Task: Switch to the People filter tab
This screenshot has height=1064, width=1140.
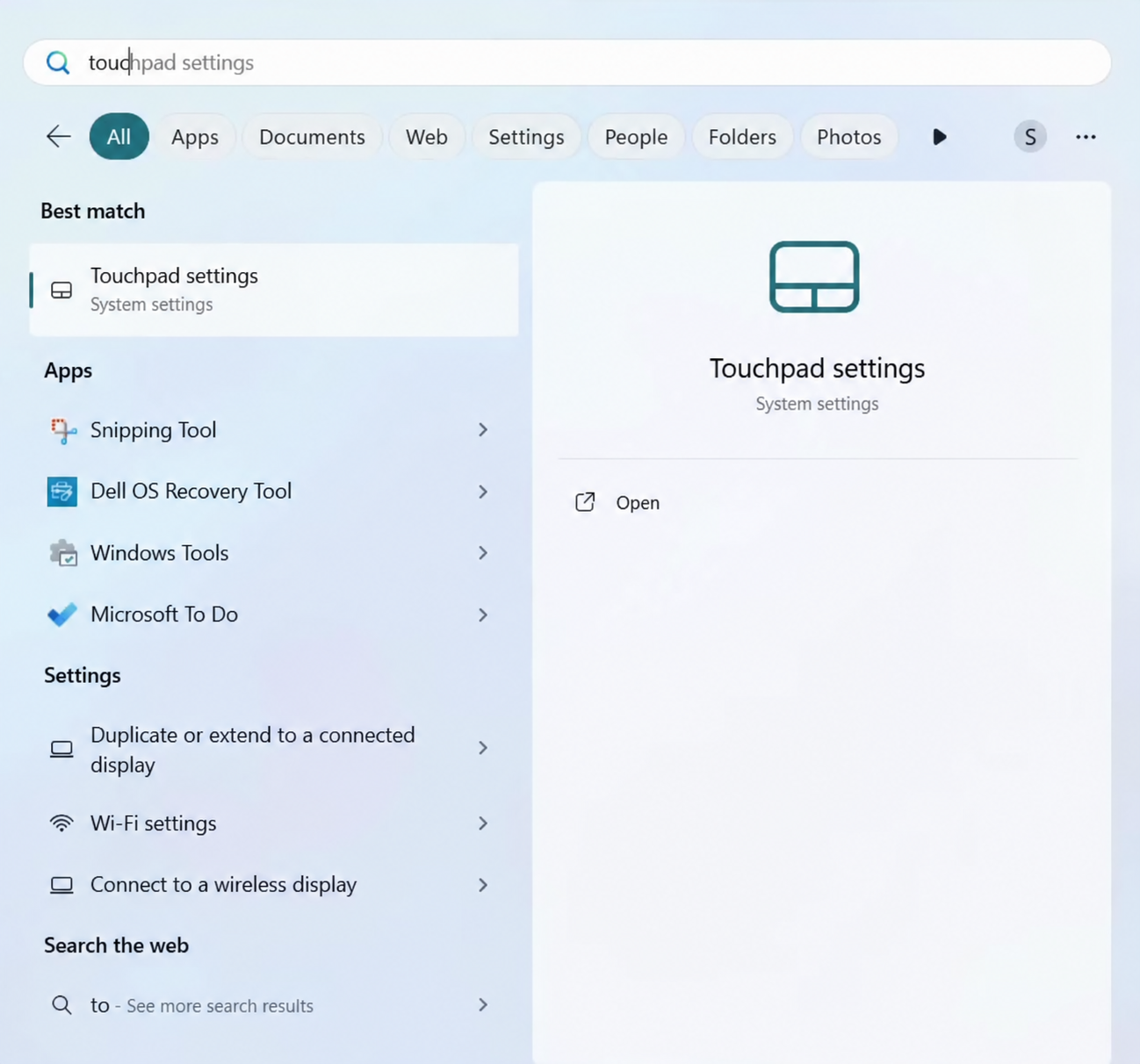Action: point(636,137)
